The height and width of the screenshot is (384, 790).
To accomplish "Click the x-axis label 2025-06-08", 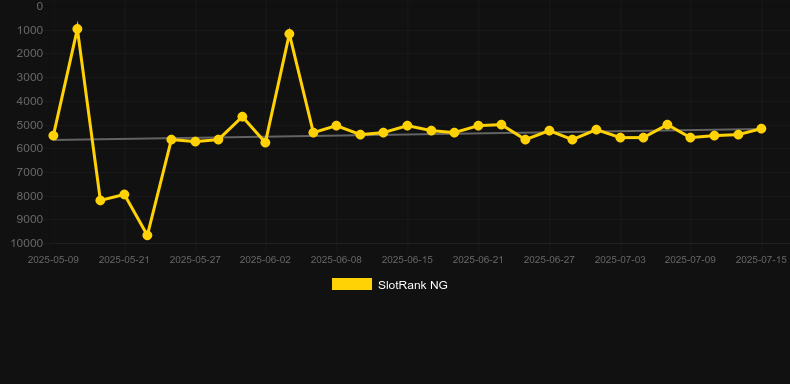I will point(336,260).
